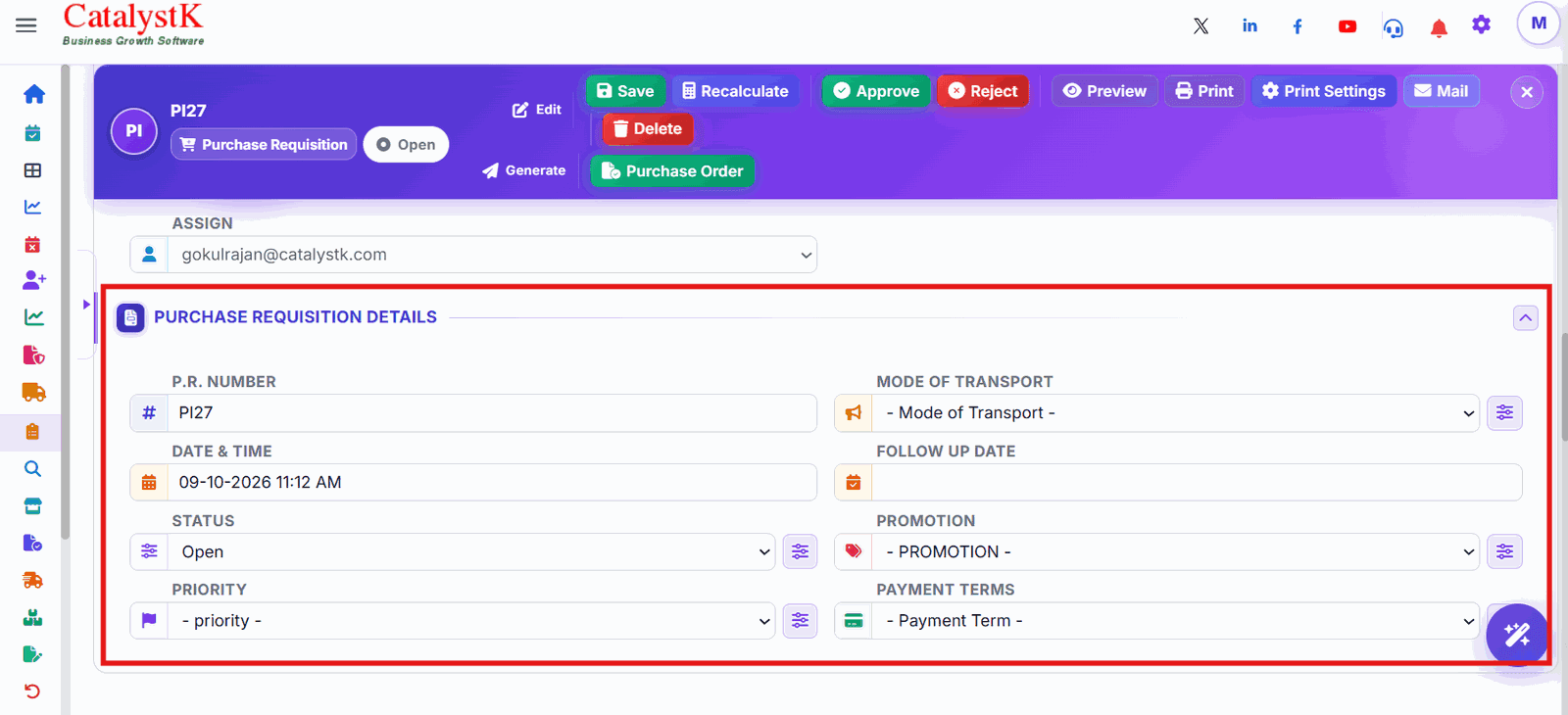Click the red Delete button
The width and height of the screenshot is (1568, 715).
point(648,128)
